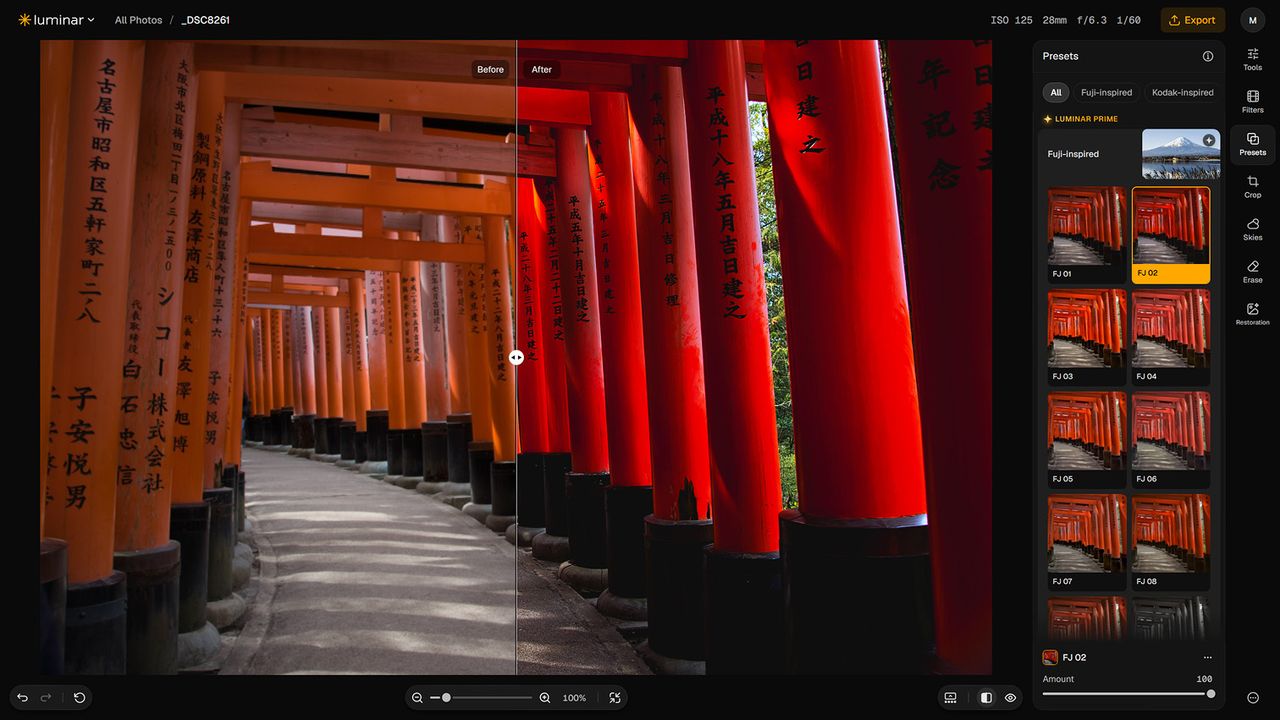Open the more options circle at bottom right
This screenshot has height=720, width=1280.
tap(1253, 698)
